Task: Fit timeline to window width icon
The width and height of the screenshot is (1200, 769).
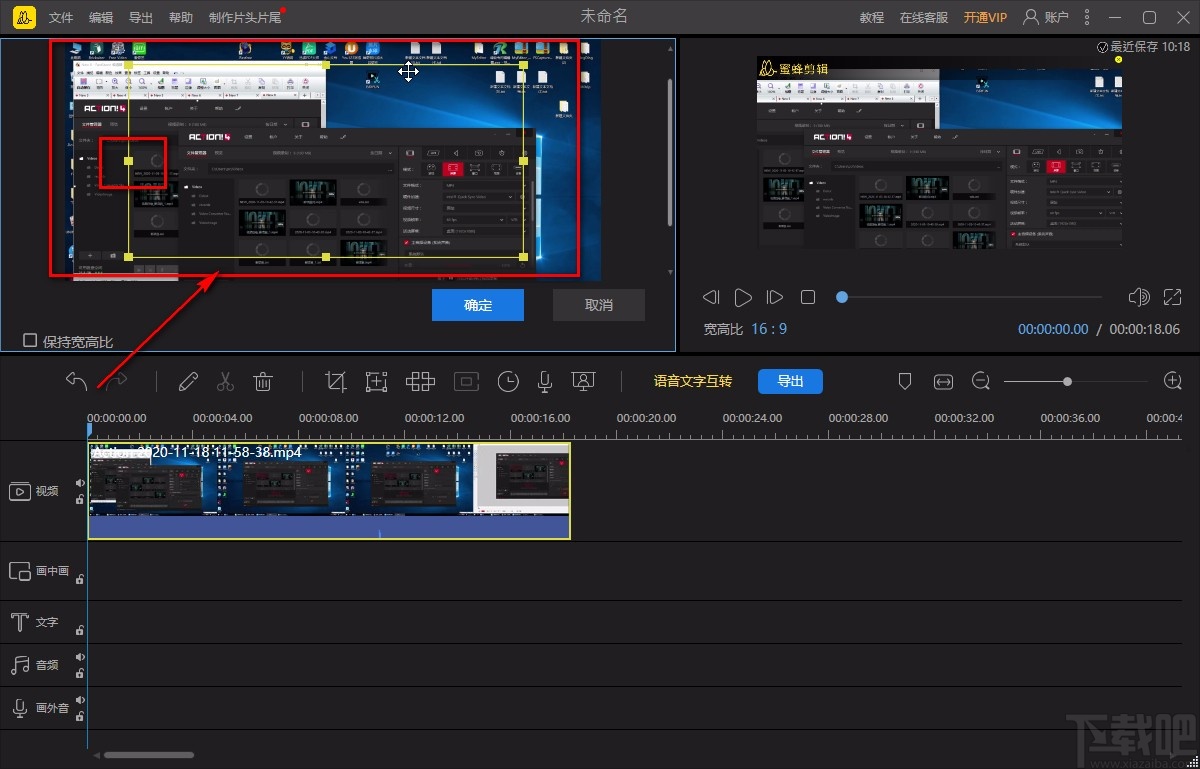Action: pyautogui.click(x=943, y=381)
